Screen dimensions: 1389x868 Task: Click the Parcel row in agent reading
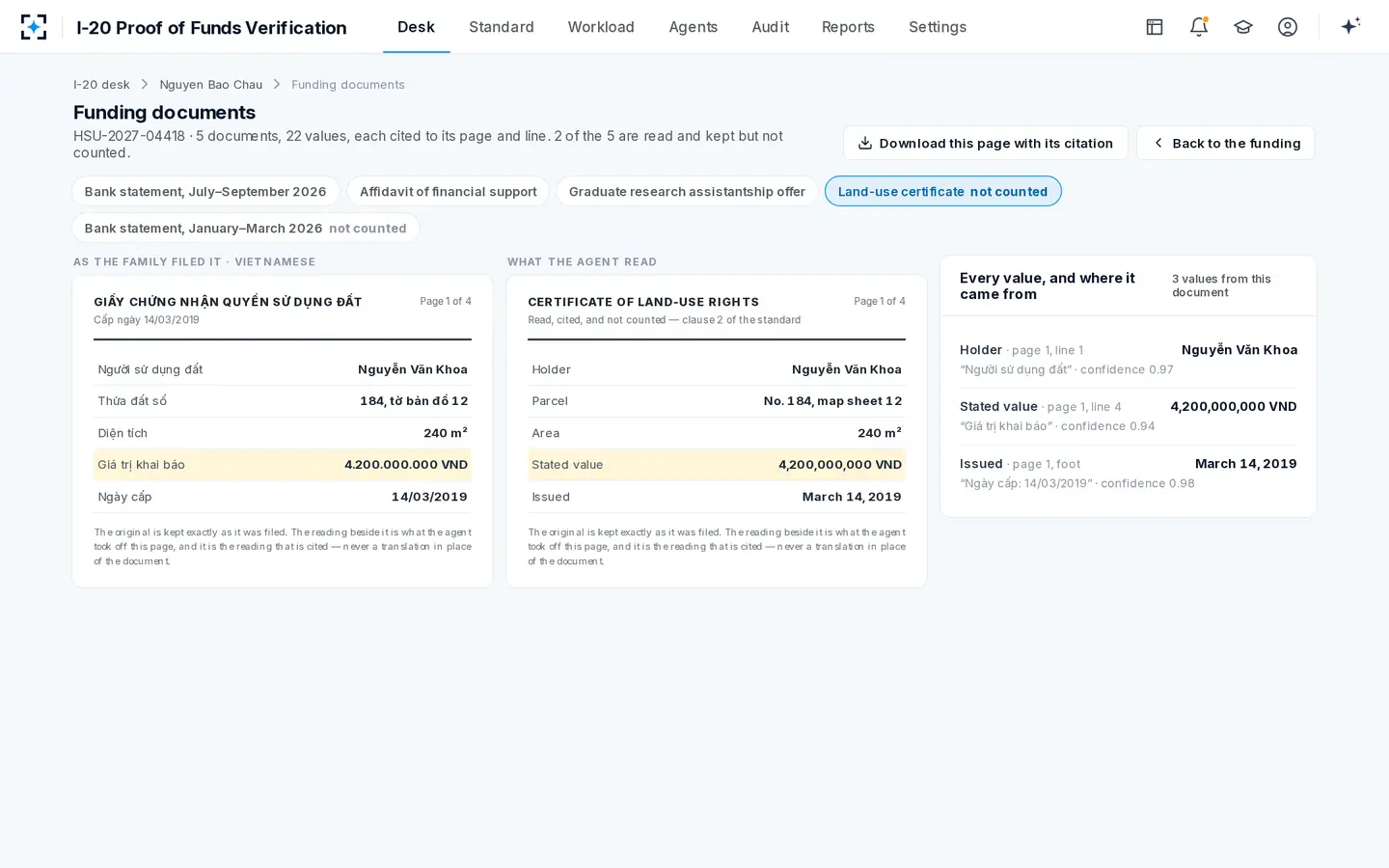point(717,401)
